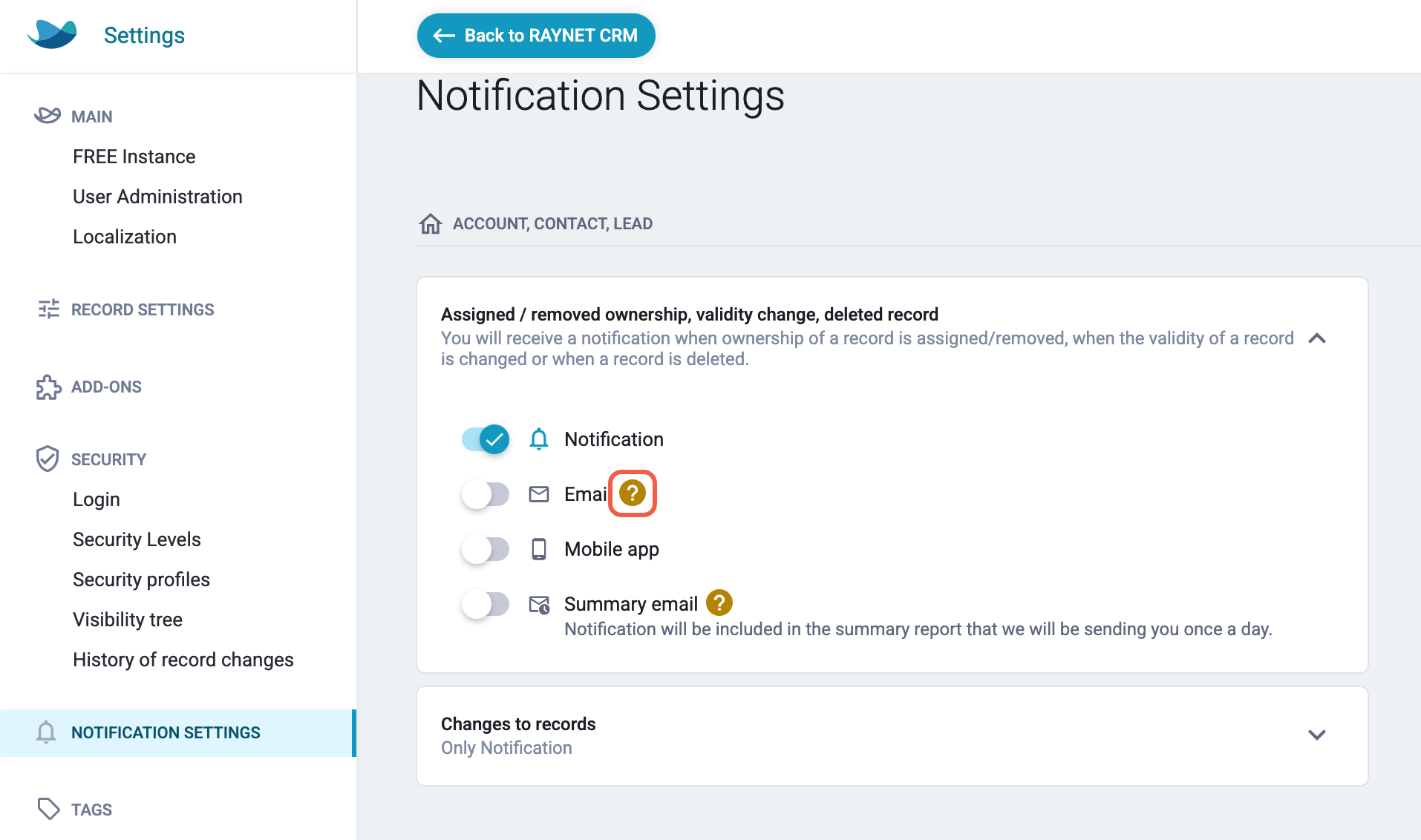This screenshot has width=1421, height=840.
Task: Open History of record changes
Action: point(183,660)
